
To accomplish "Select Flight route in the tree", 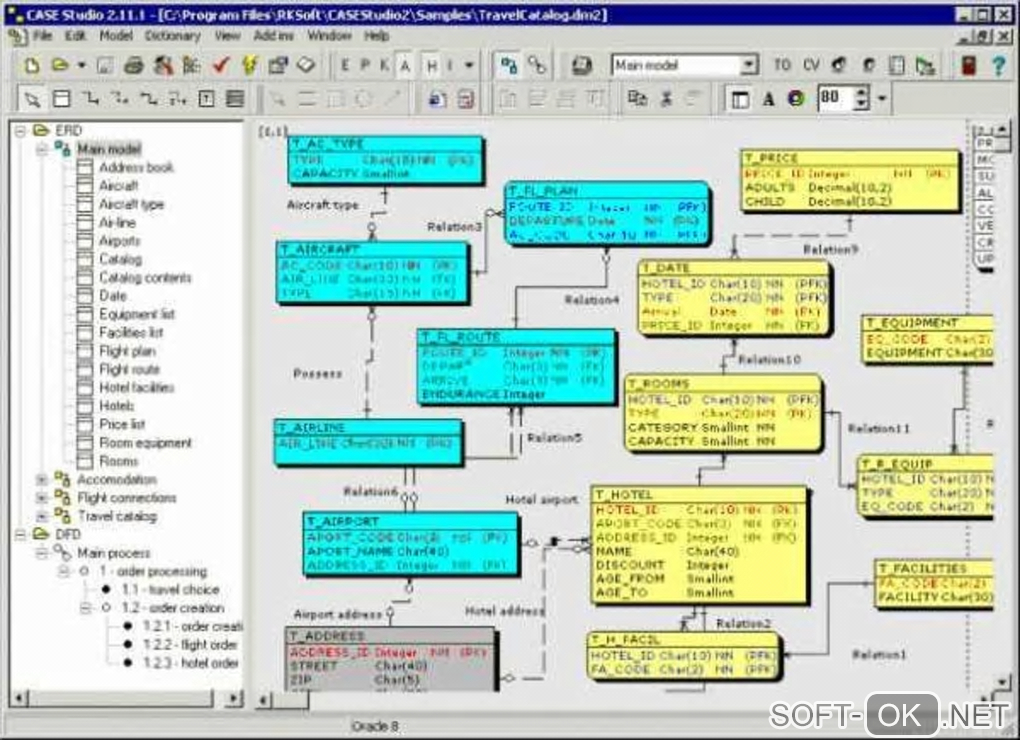I will (x=129, y=369).
